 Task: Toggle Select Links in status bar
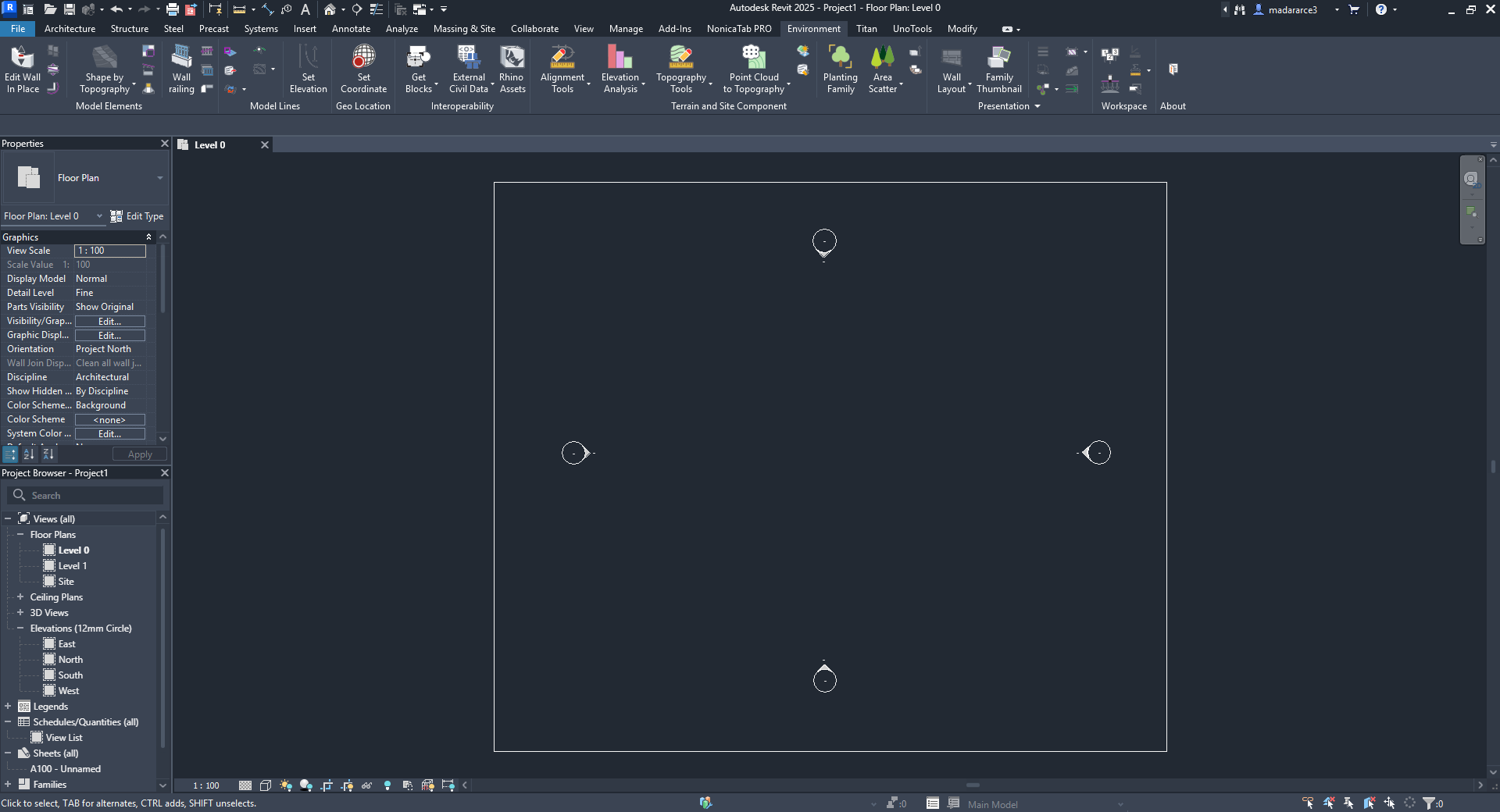pyautogui.click(x=1308, y=803)
